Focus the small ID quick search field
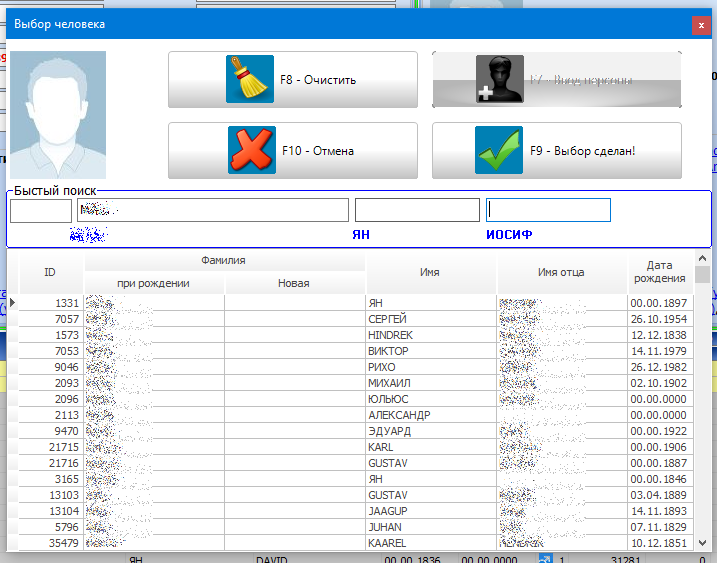This screenshot has width=717, height=563. pyautogui.click(x=41, y=211)
